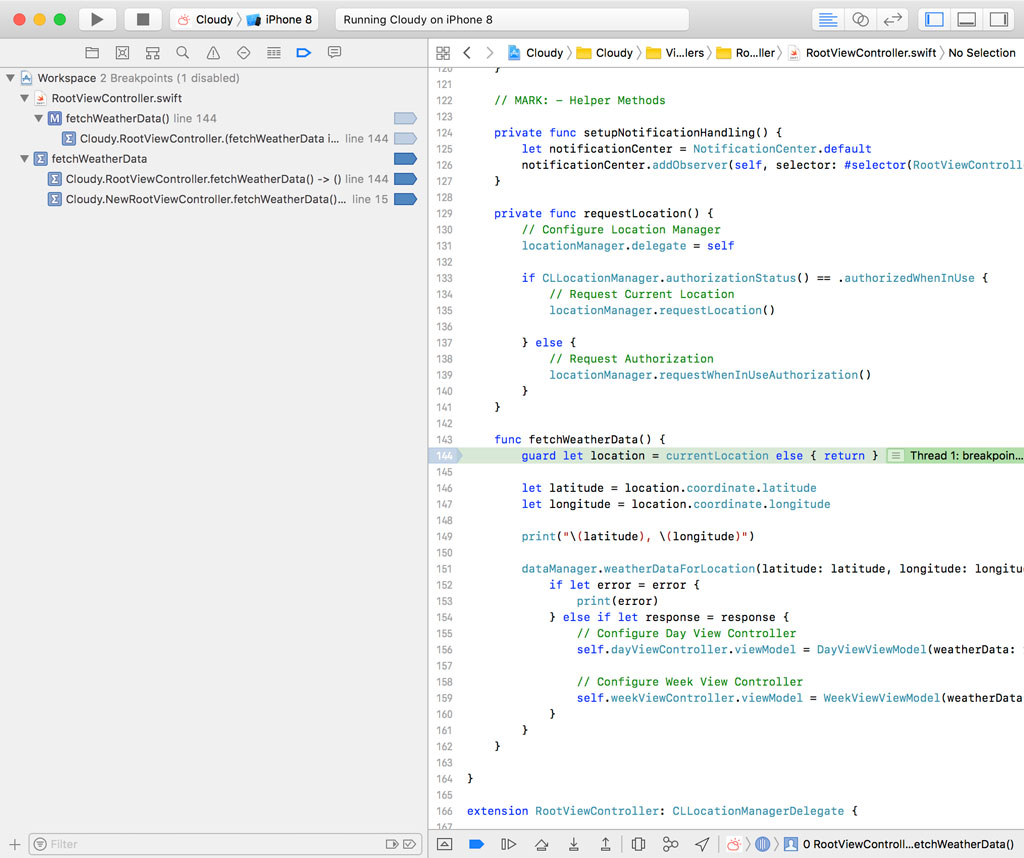Open the Debug View Hierarchy inspector
This screenshot has height=858, width=1024.
pyautogui.click(x=638, y=844)
